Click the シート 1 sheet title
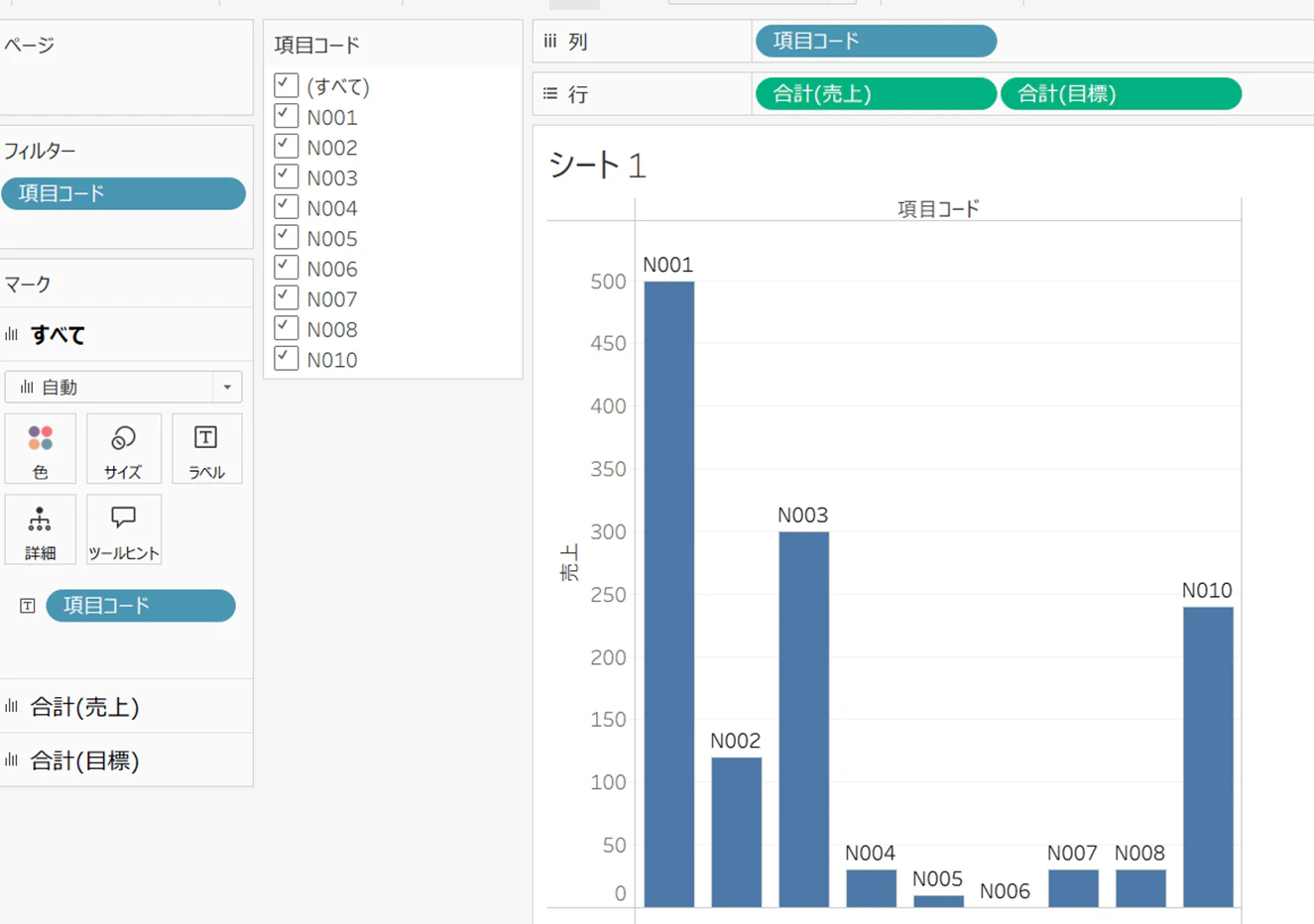 click(x=597, y=165)
